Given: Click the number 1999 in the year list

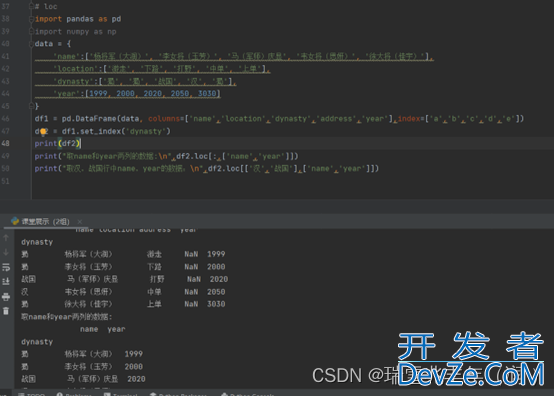Looking at the screenshot, I should tap(98, 94).
